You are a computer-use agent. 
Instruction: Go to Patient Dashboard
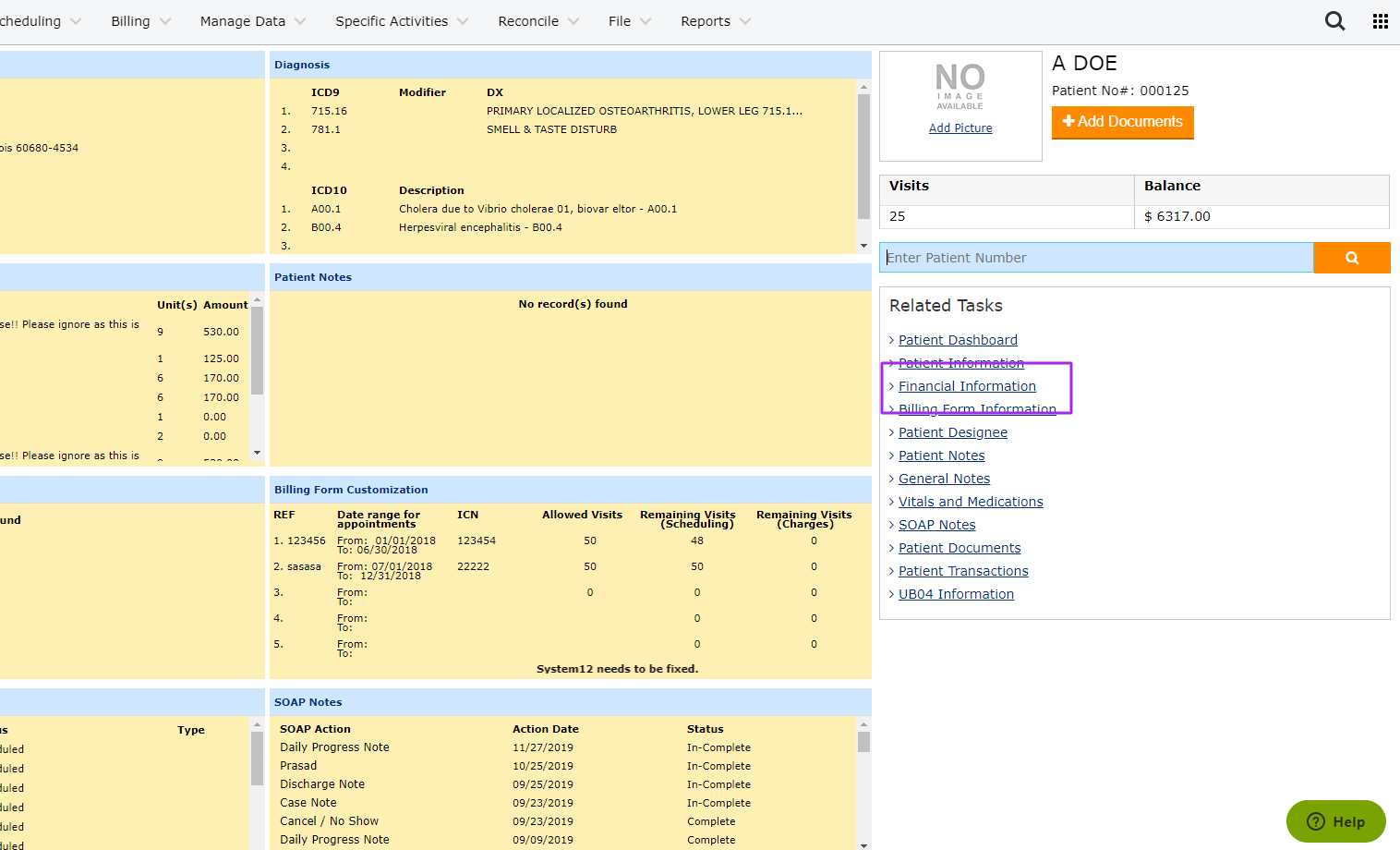click(958, 340)
